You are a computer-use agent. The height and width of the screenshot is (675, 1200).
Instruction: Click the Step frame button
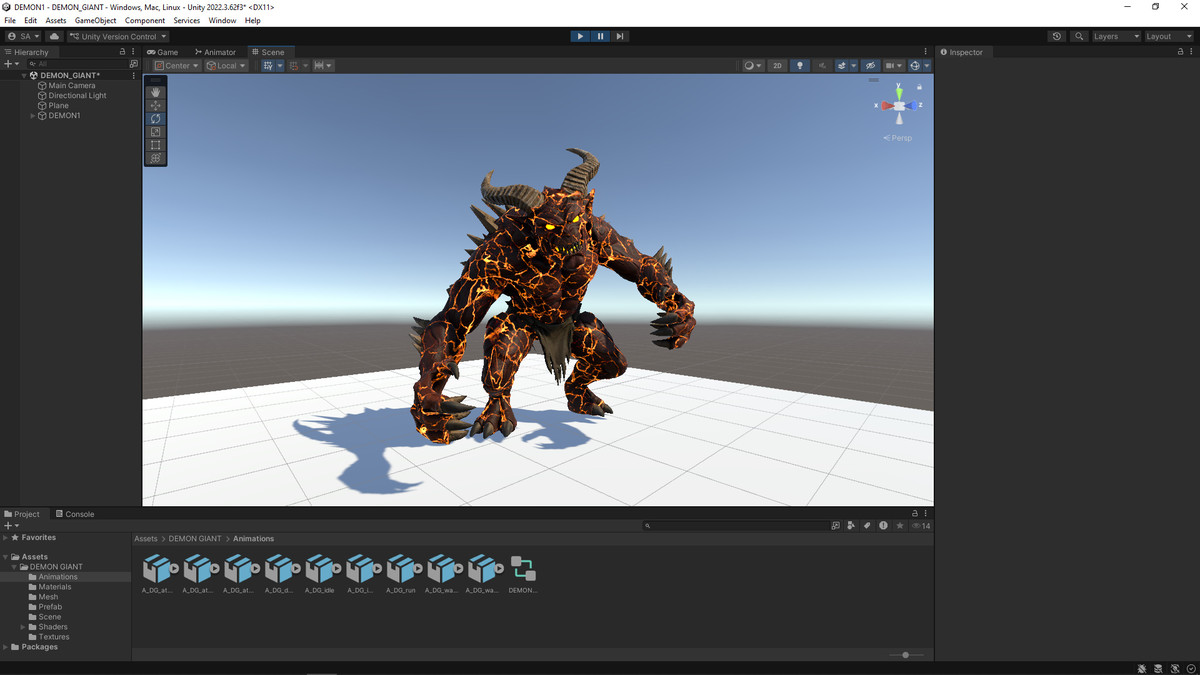tap(620, 36)
